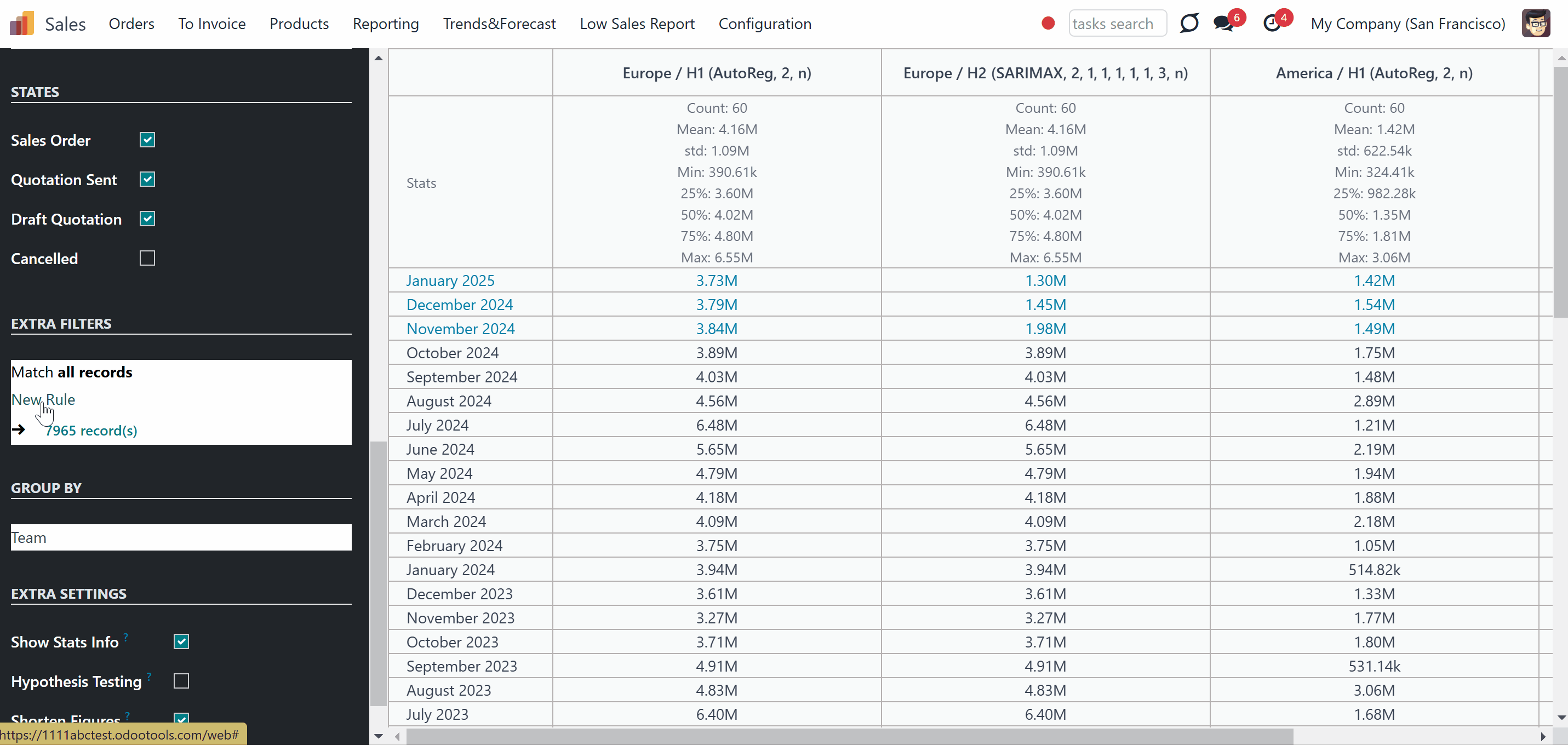Click the arrow icon beside 7965 record(s)
Viewport: 1568px width, 745px height.
(19, 429)
